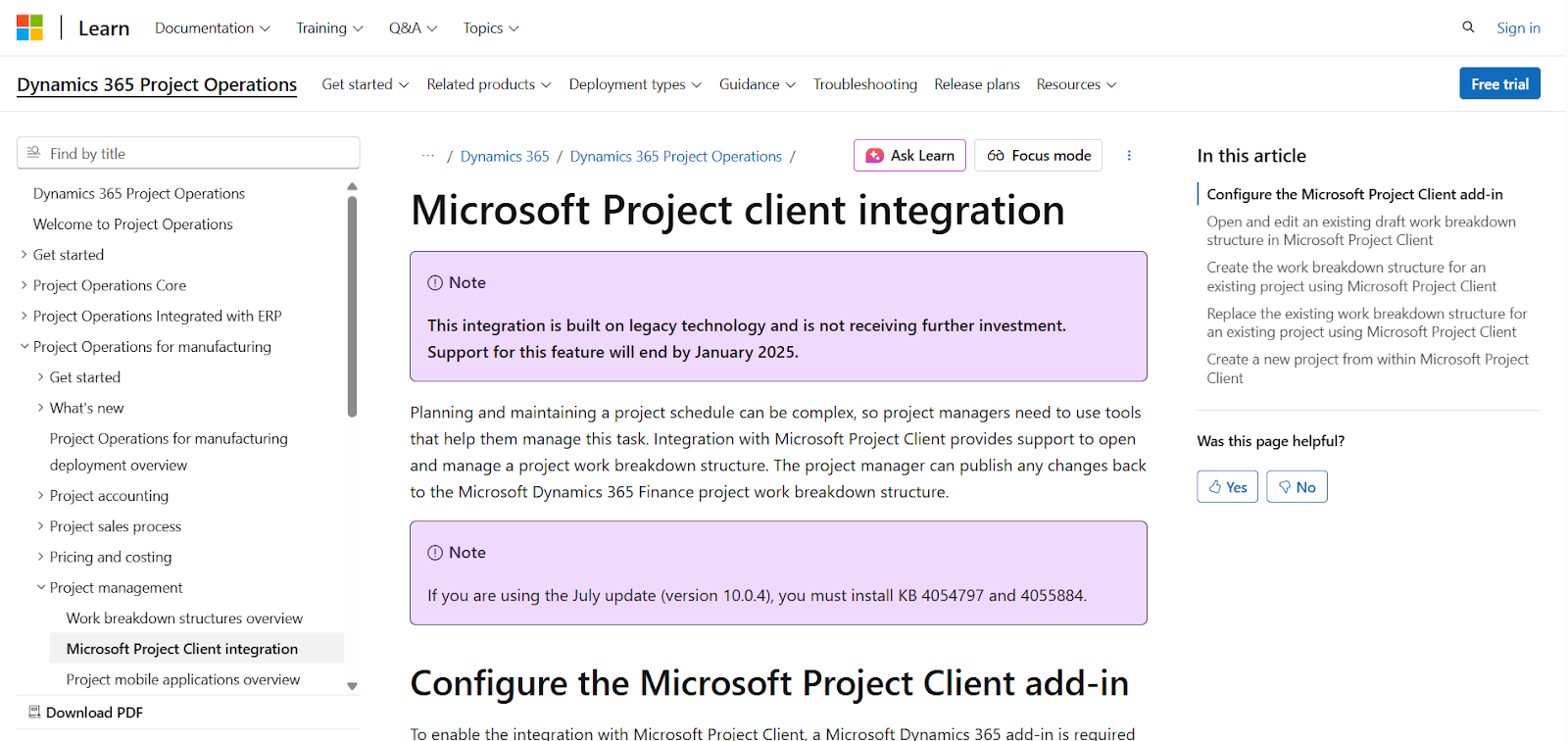The width and height of the screenshot is (1568, 741).
Task: Expand the Resources dropdown
Action: [1077, 84]
